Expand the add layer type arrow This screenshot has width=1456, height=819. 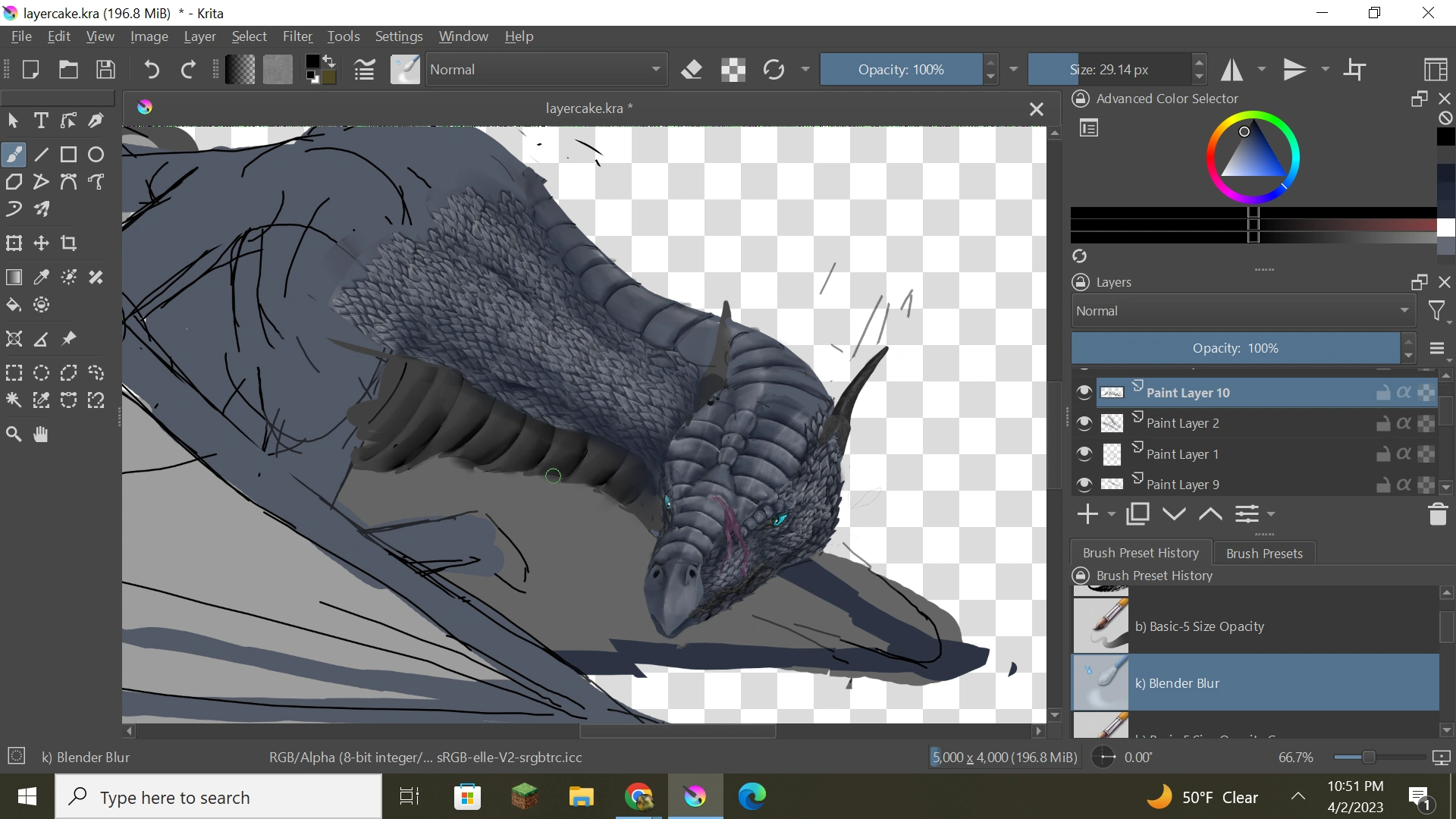[1112, 514]
